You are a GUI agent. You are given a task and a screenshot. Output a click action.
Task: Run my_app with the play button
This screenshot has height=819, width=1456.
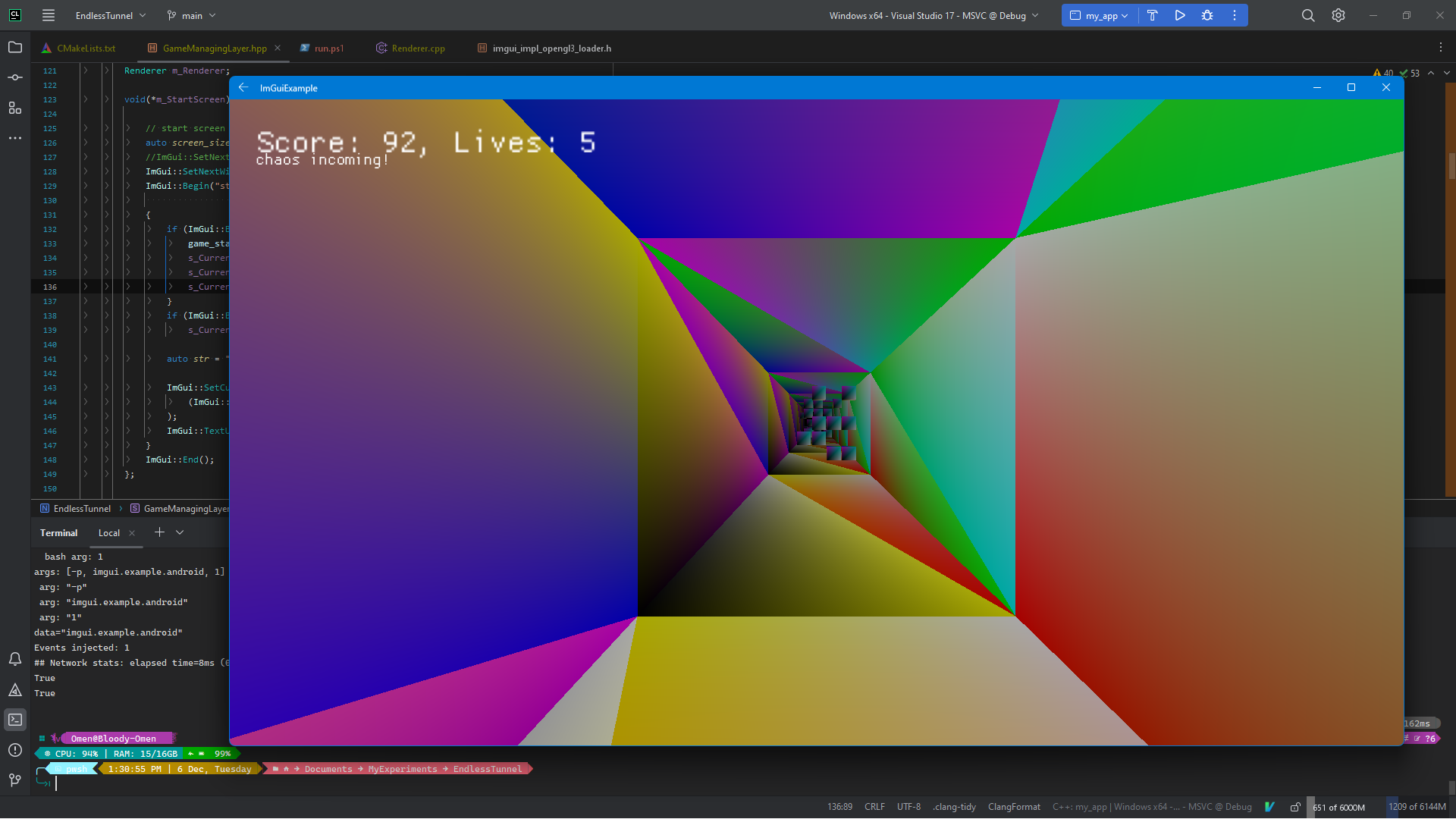[1180, 15]
